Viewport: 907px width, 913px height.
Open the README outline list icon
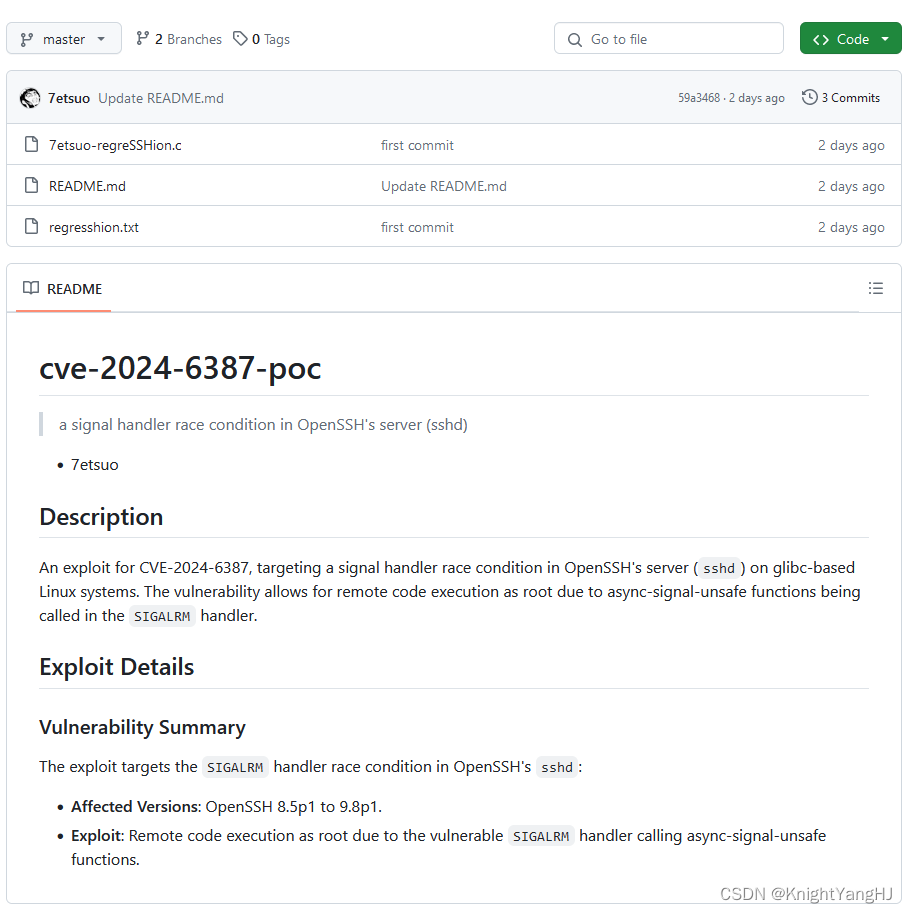coord(876,288)
